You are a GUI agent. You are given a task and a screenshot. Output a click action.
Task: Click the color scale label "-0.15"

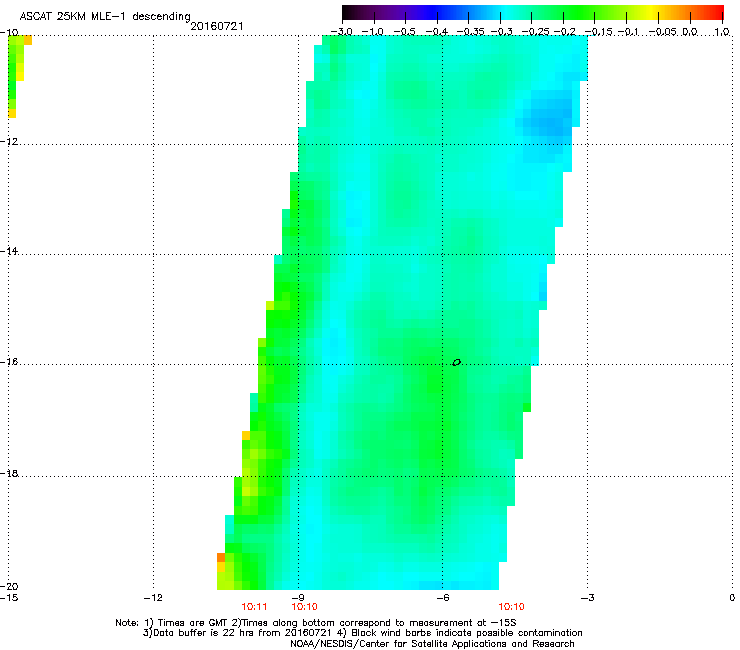598,32
